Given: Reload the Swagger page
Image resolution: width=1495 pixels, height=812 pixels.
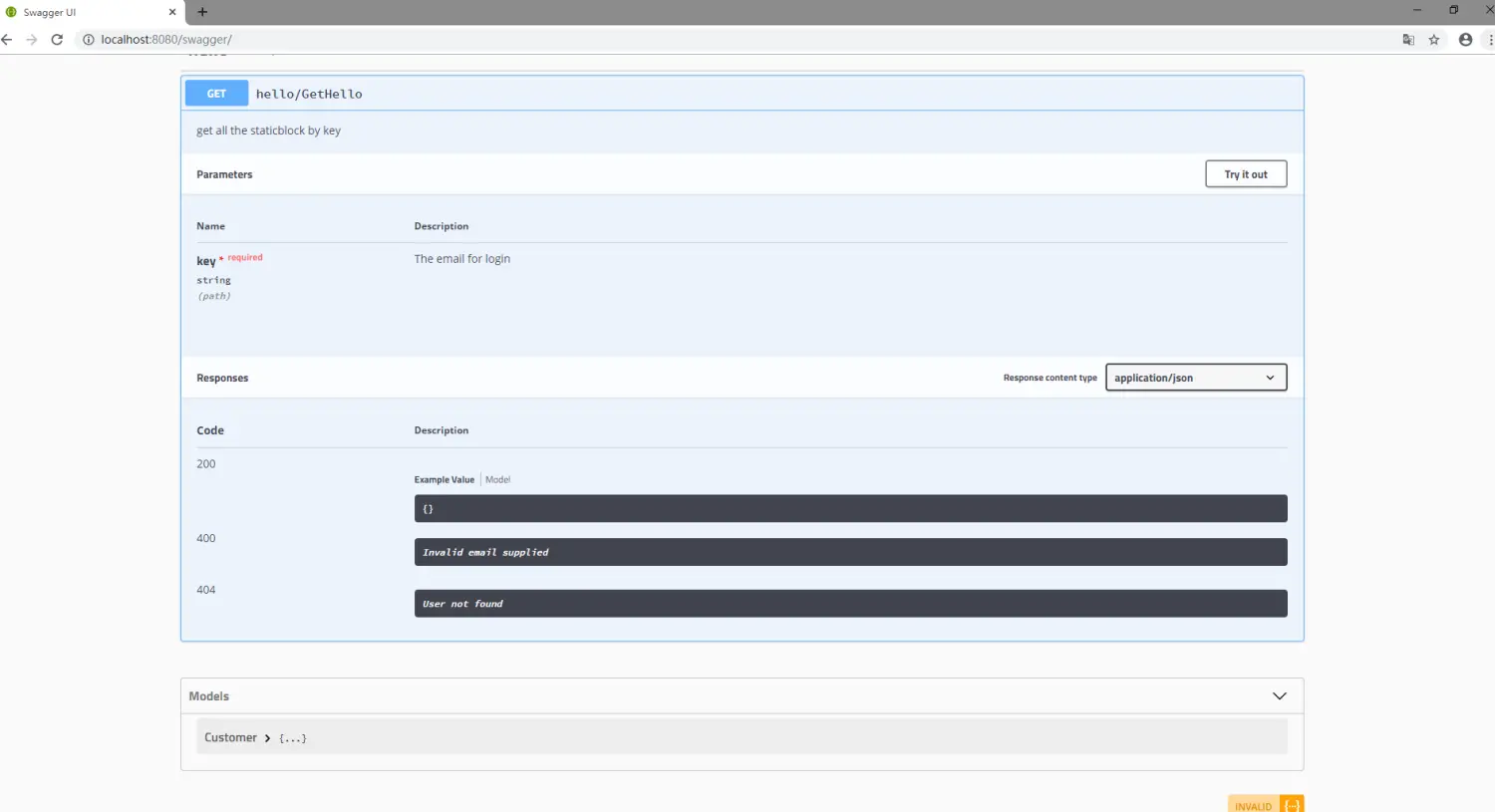Looking at the screenshot, I should tap(57, 40).
